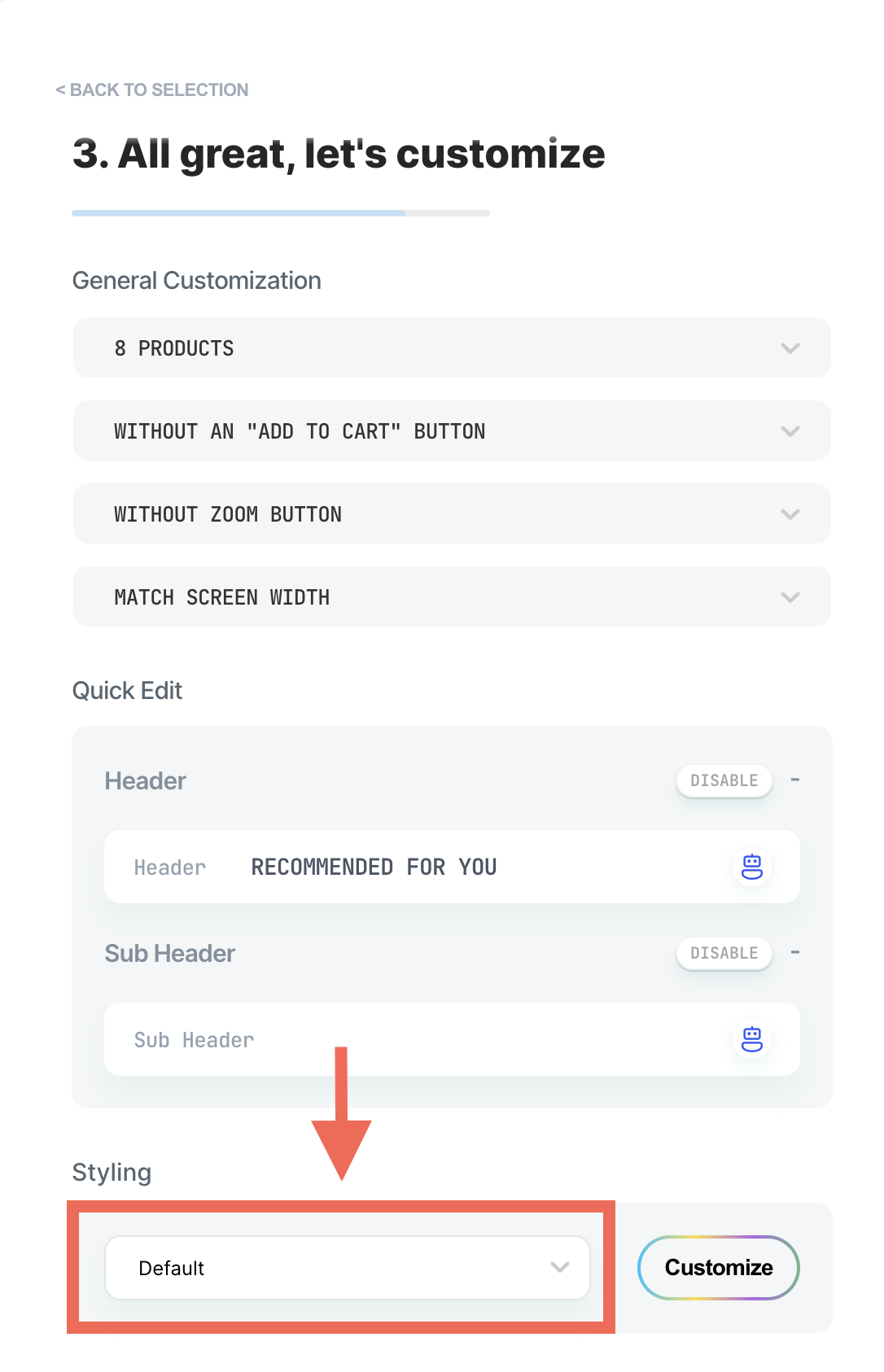This screenshot has width=884, height=1372.
Task: Open the 8 Products dropdown
Action: (x=452, y=347)
